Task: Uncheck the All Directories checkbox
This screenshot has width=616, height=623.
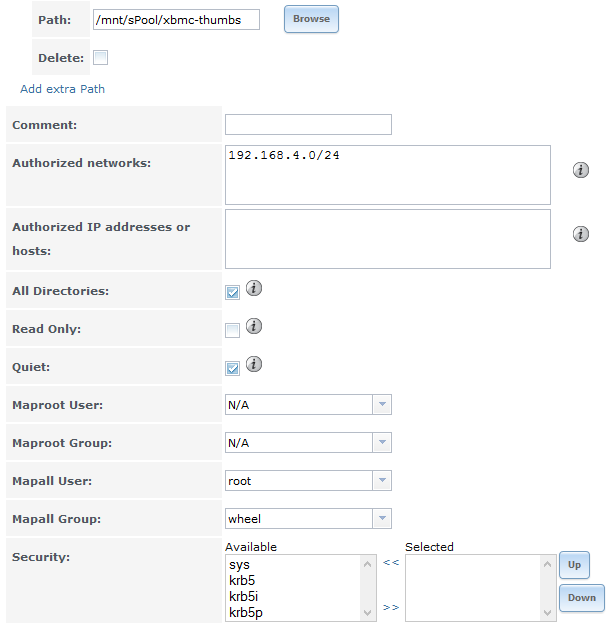Action: [x=232, y=292]
